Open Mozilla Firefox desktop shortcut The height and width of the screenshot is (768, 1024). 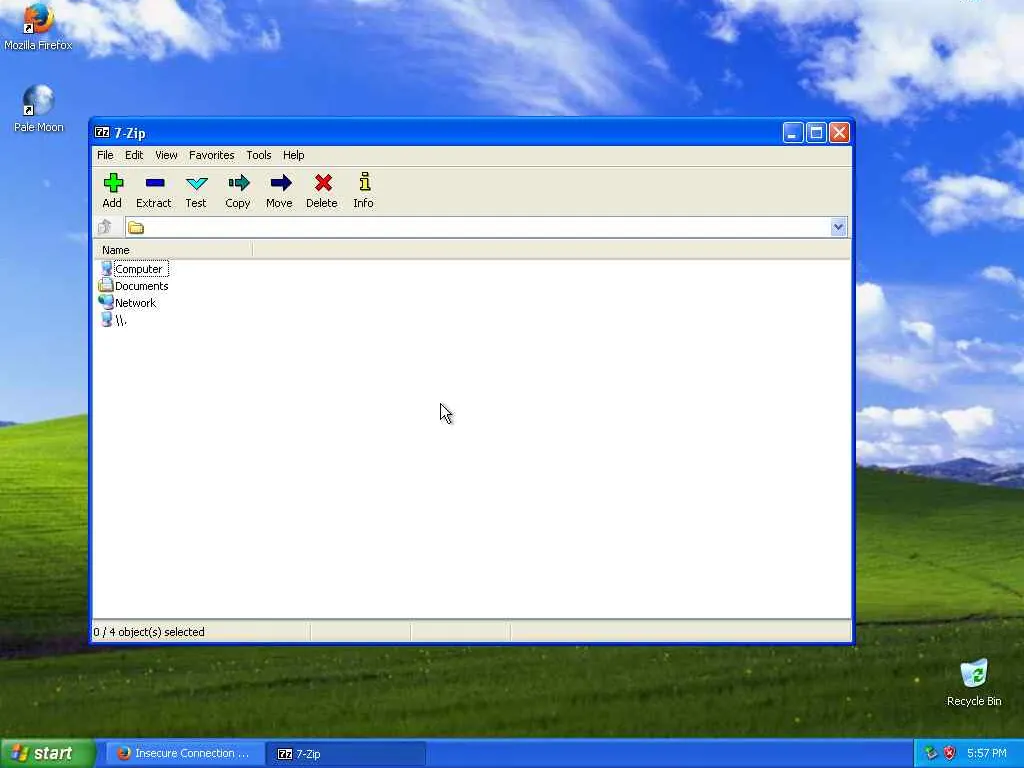coord(38,26)
